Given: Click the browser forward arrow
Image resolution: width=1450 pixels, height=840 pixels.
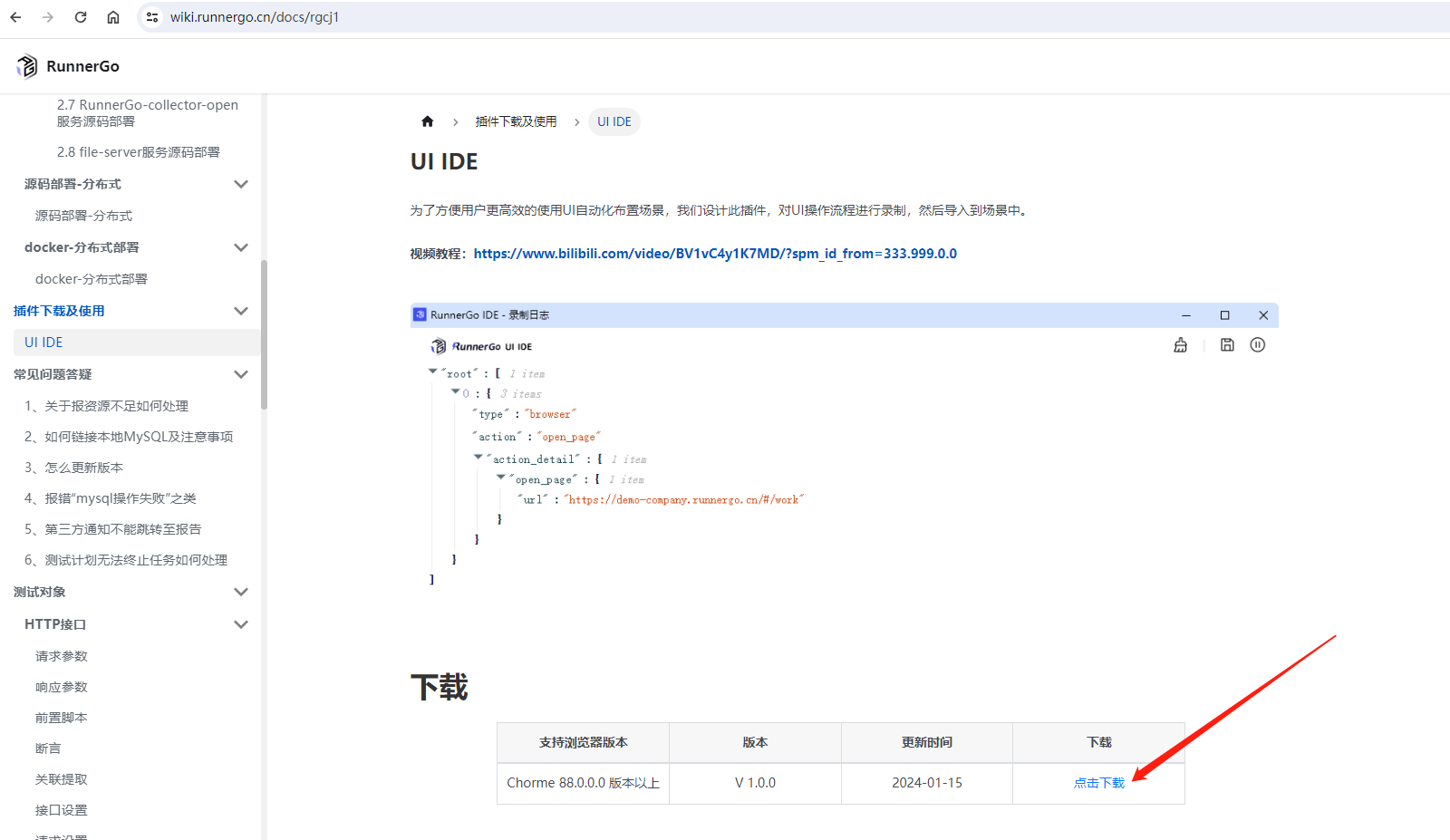Looking at the screenshot, I should (x=48, y=17).
